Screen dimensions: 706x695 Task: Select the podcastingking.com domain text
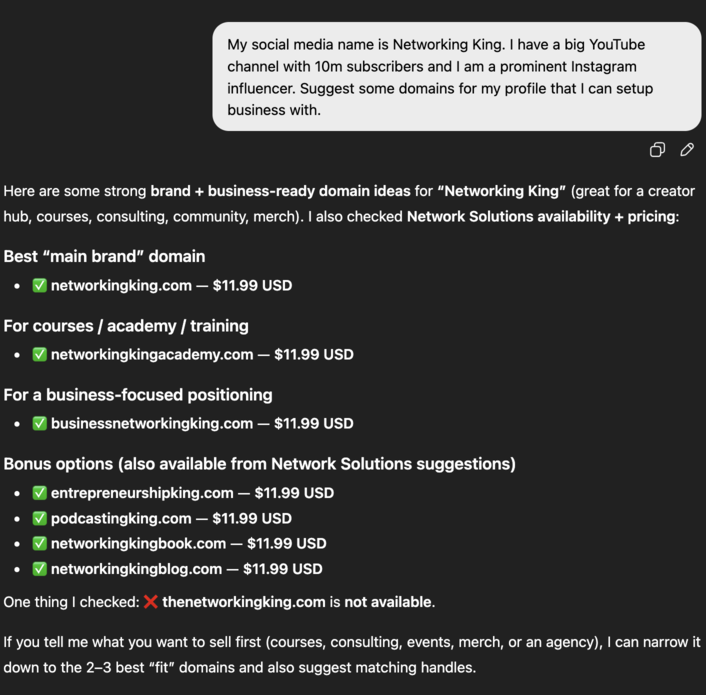point(121,518)
